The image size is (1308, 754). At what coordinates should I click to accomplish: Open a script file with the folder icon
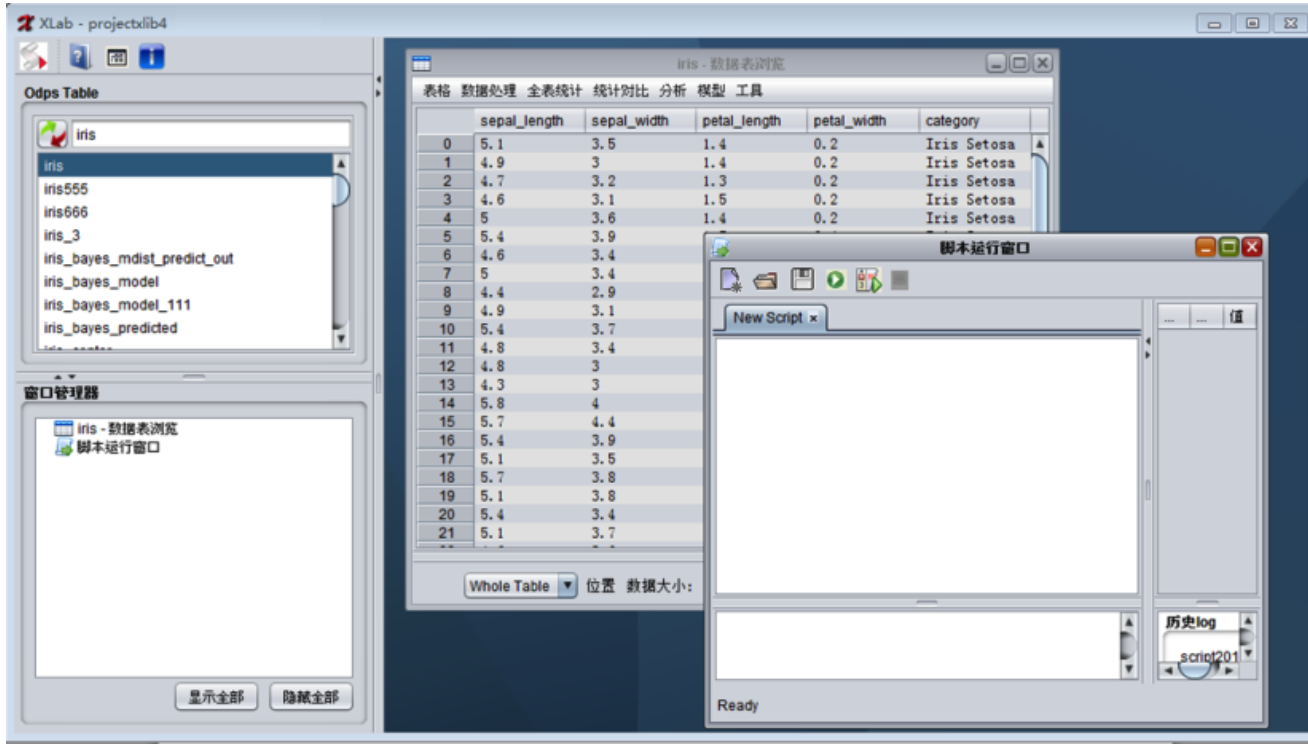point(766,282)
